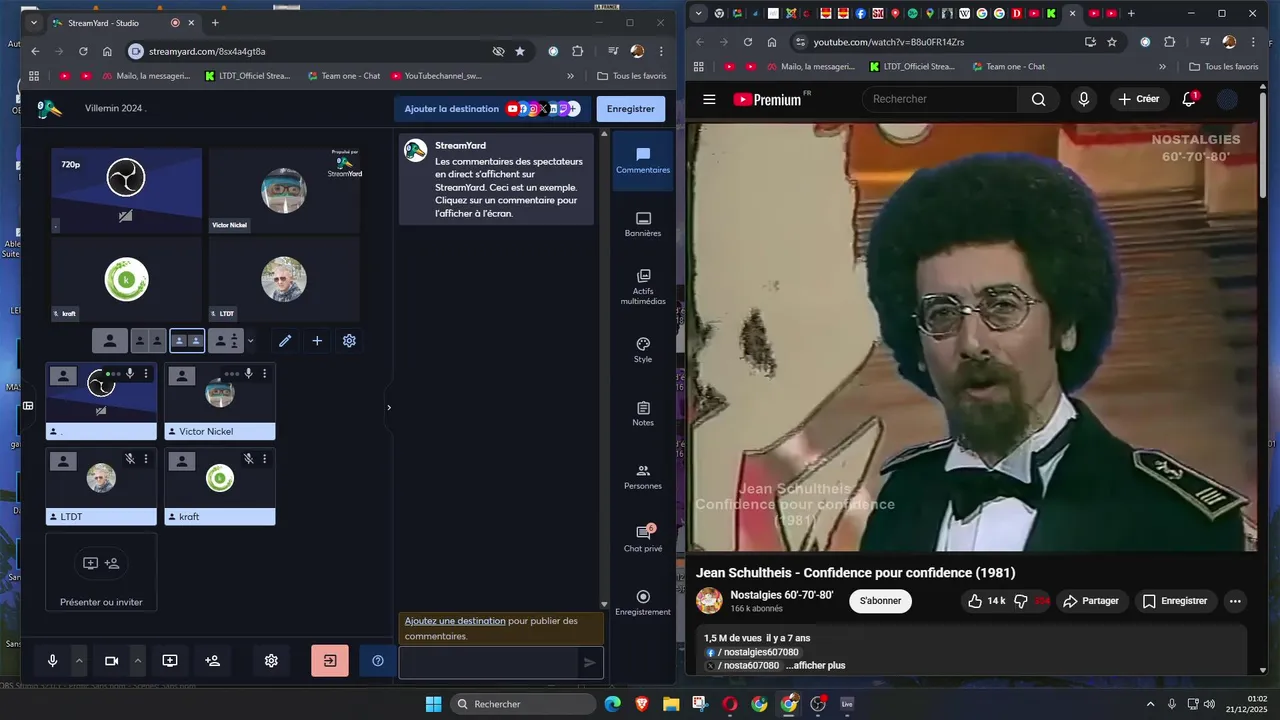This screenshot has width=1280, height=720.
Task: Expand microphone options arrow in bottom toolbar
Action: point(79,661)
